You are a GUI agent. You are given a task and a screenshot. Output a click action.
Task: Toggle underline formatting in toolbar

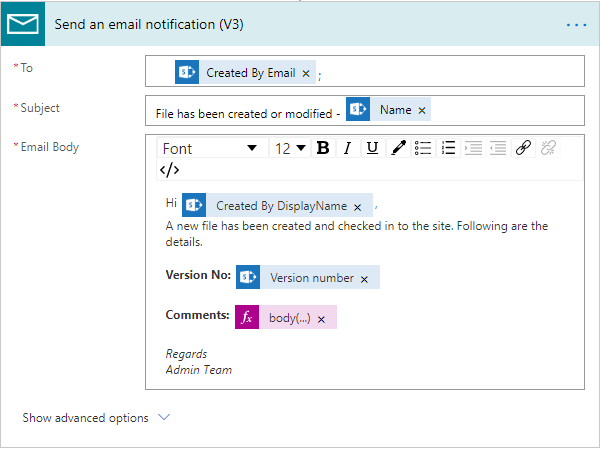[x=372, y=148]
